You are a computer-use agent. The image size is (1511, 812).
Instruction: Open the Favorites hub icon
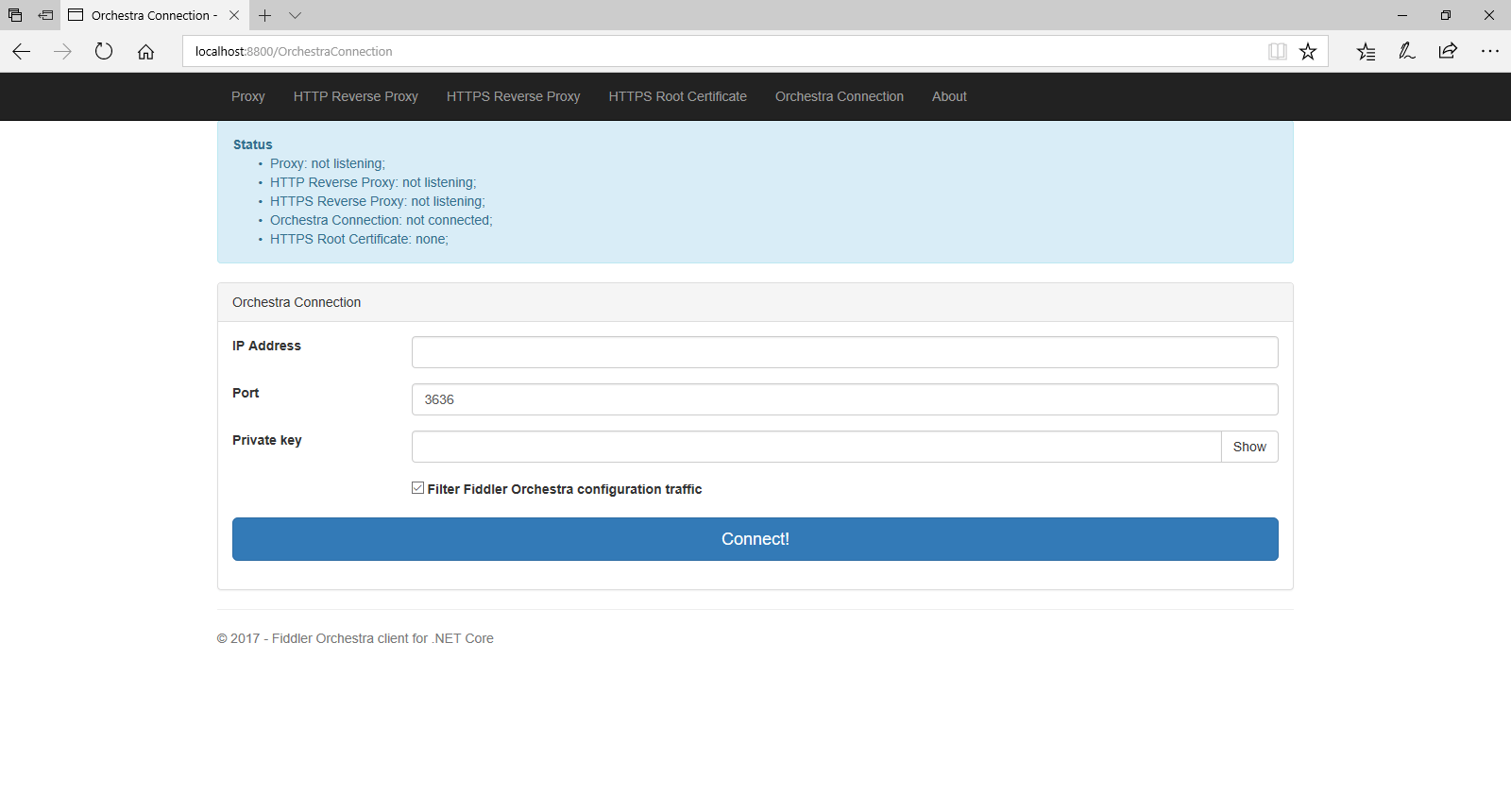(x=1366, y=52)
